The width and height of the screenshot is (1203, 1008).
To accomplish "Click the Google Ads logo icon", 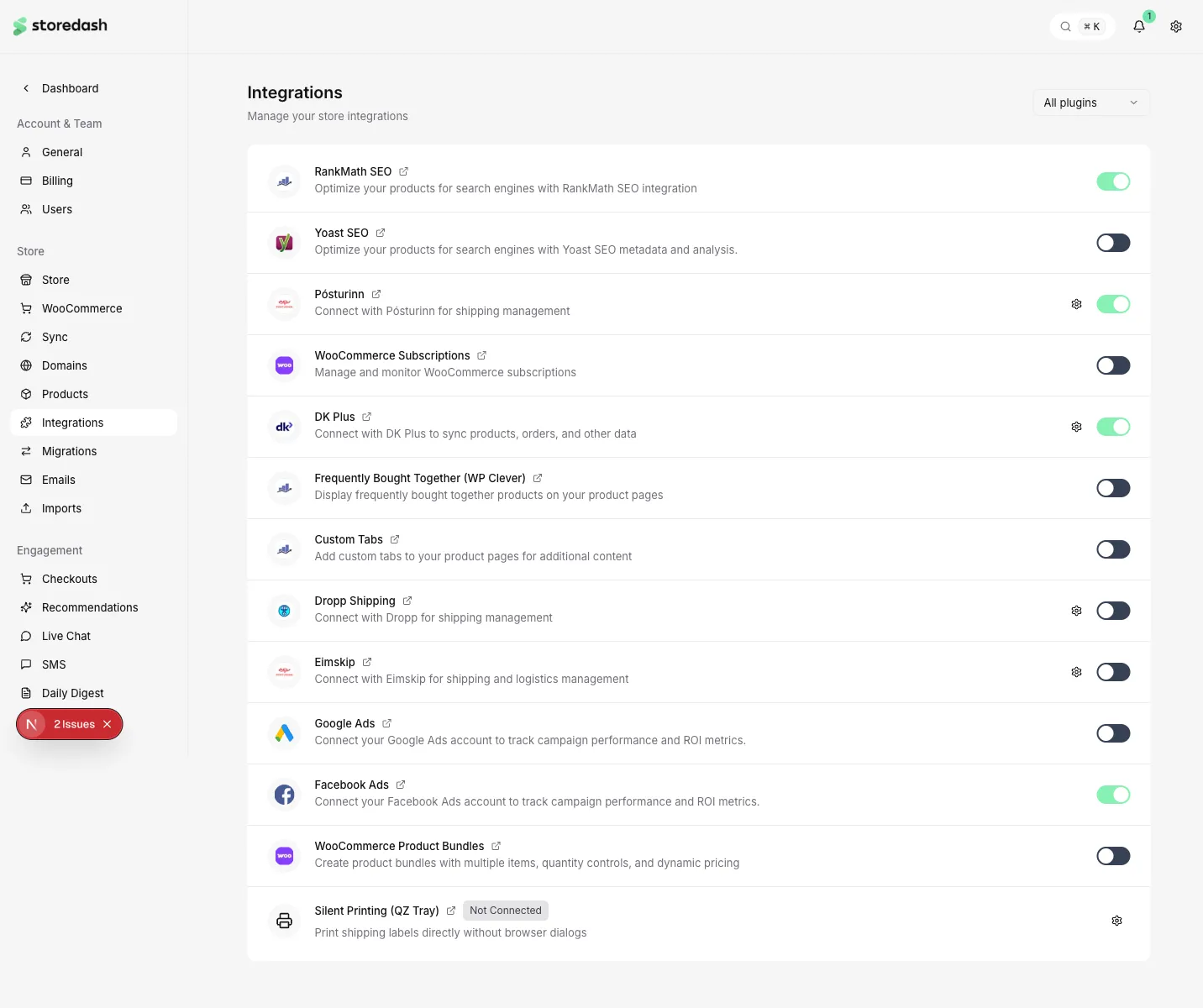I will (285, 733).
